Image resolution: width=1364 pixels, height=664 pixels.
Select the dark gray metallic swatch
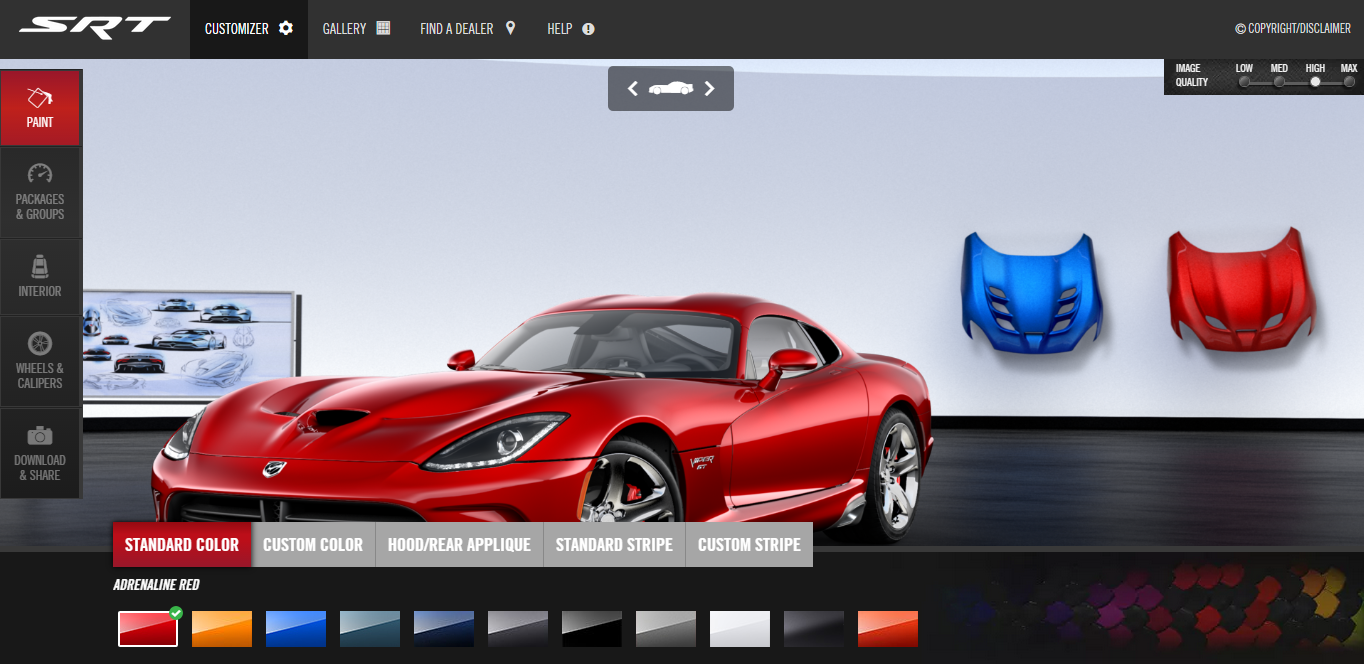click(518, 629)
